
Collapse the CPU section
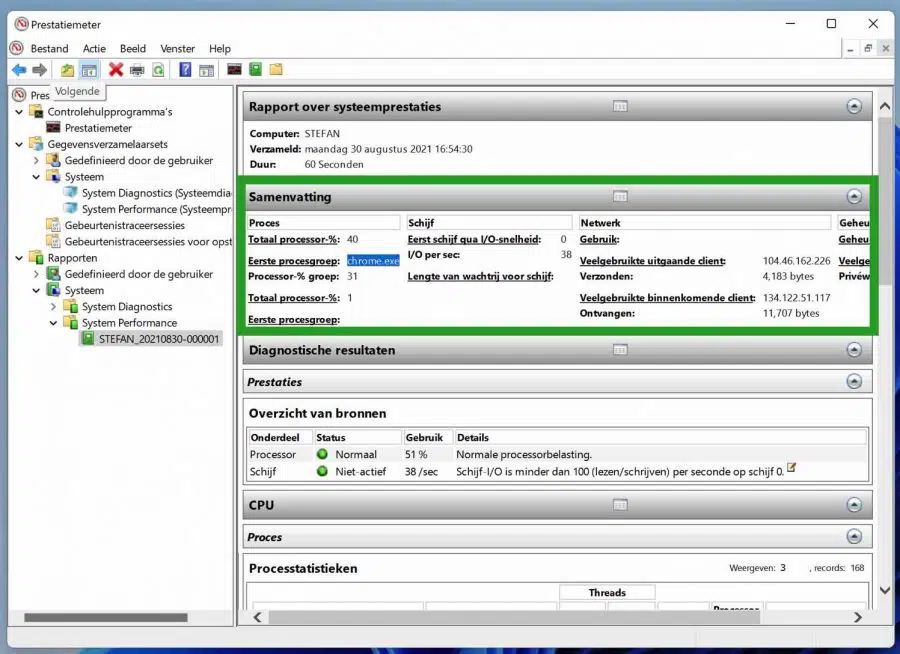coord(854,505)
